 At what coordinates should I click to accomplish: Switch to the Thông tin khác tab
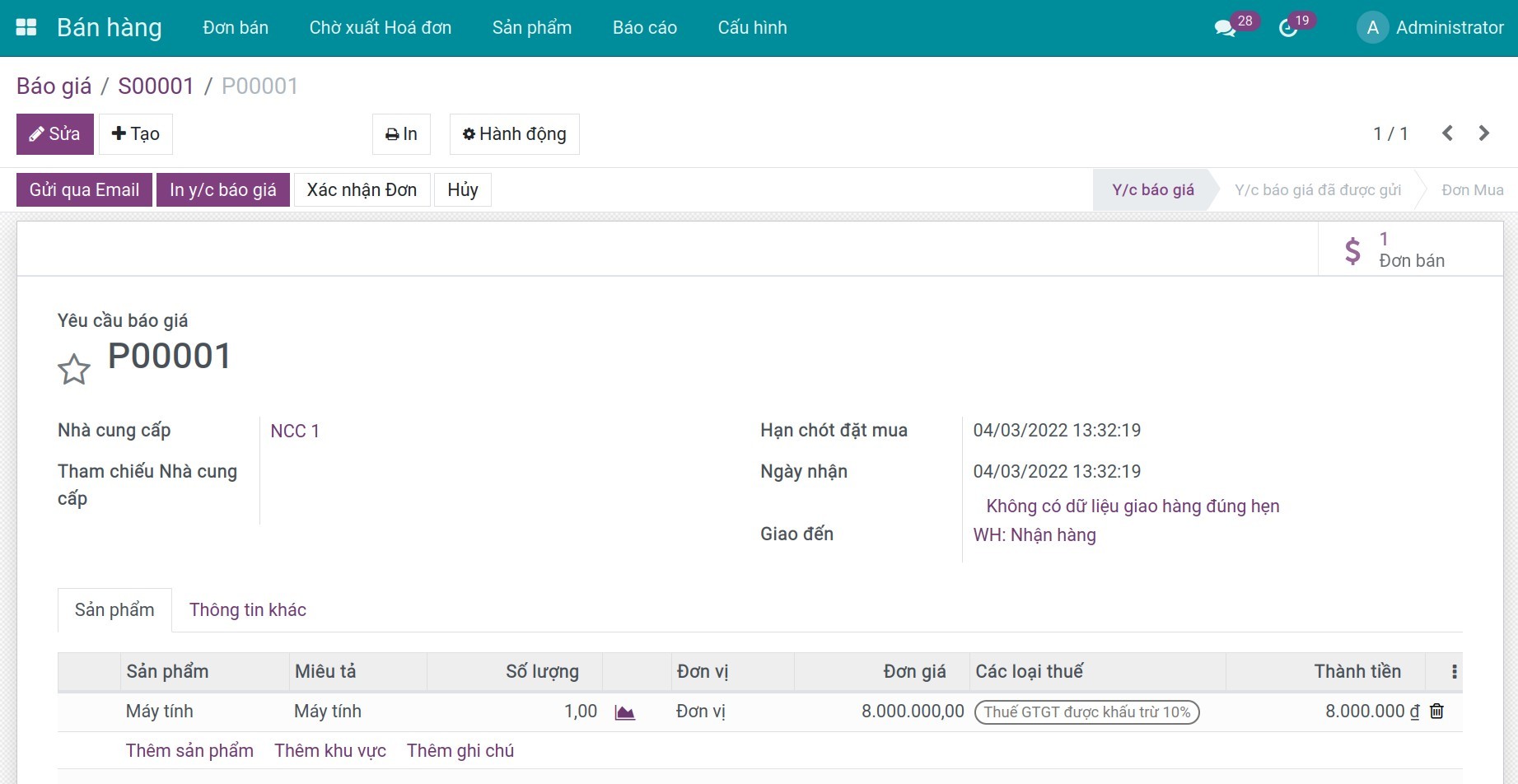point(247,610)
